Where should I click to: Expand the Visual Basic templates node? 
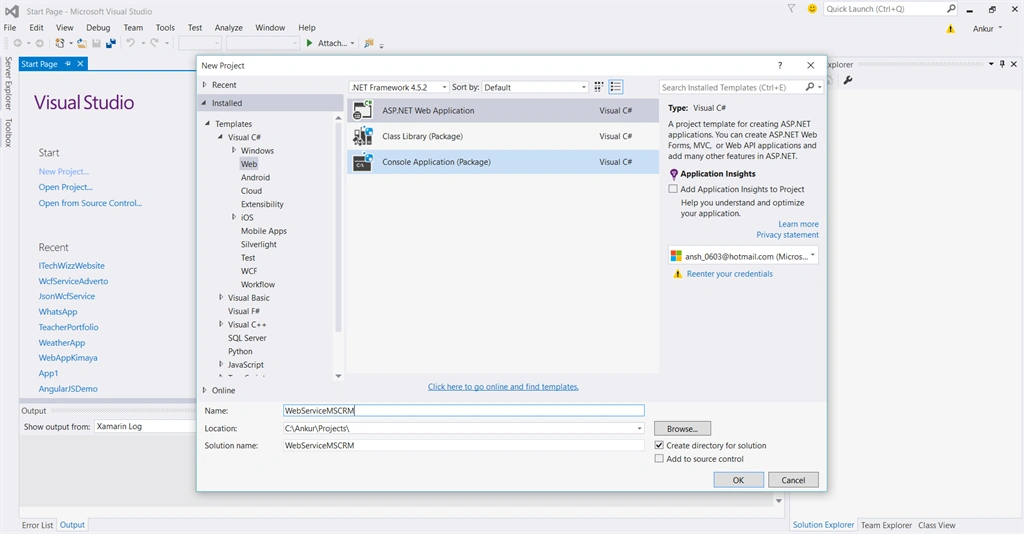(221, 298)
